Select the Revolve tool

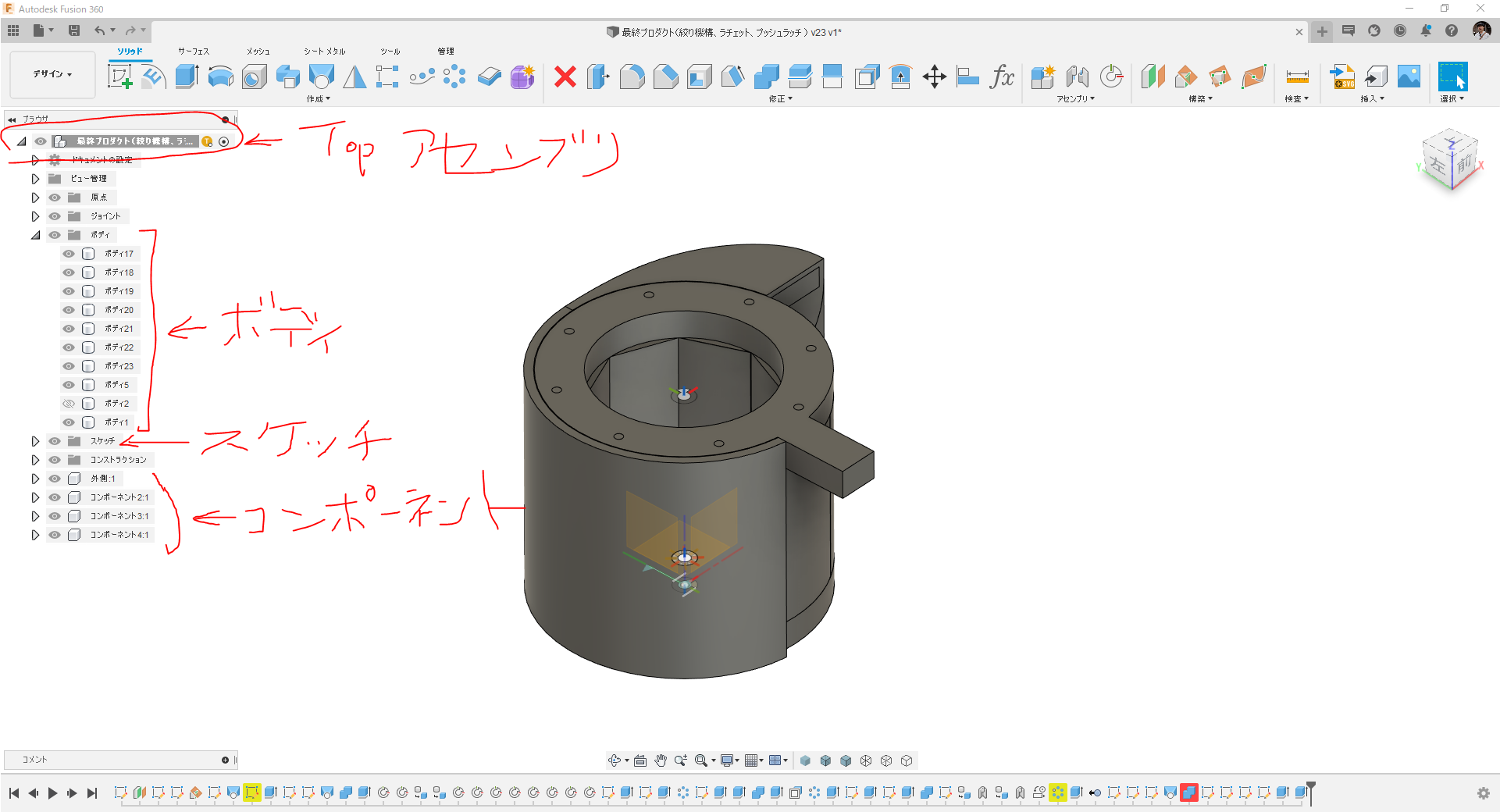click(221, 77)
